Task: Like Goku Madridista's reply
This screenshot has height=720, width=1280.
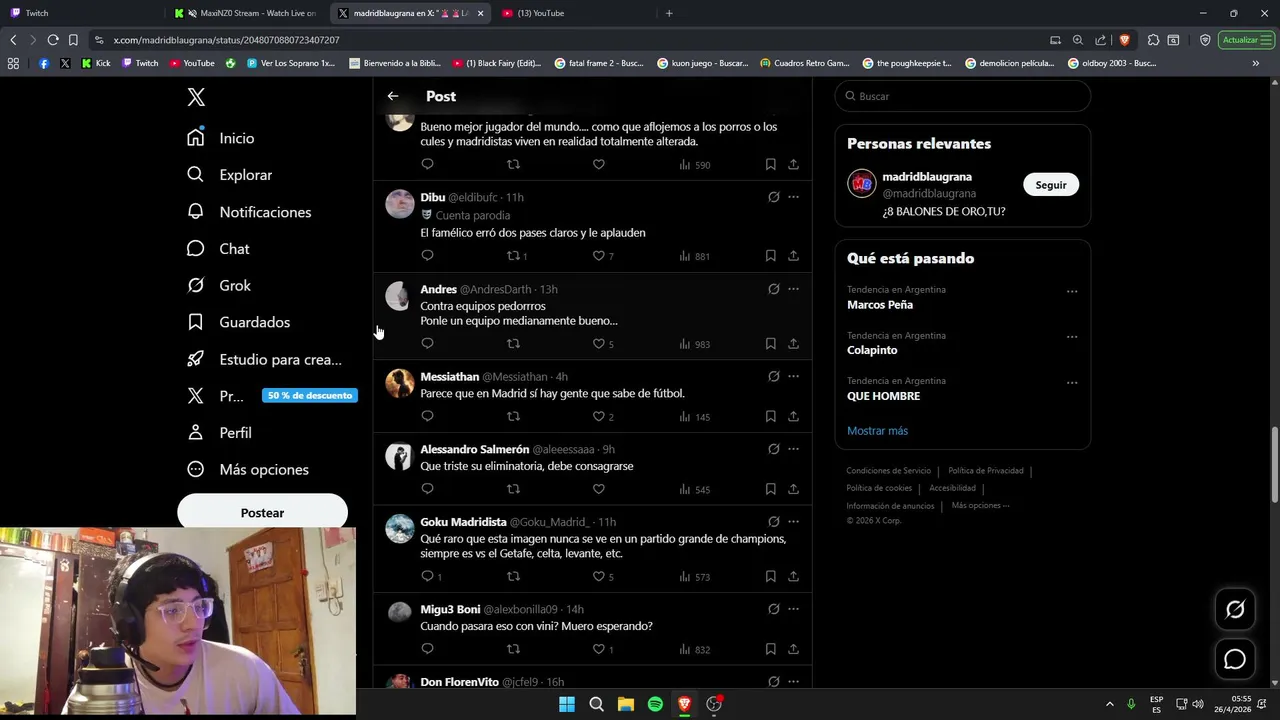Action: point(598,576)
